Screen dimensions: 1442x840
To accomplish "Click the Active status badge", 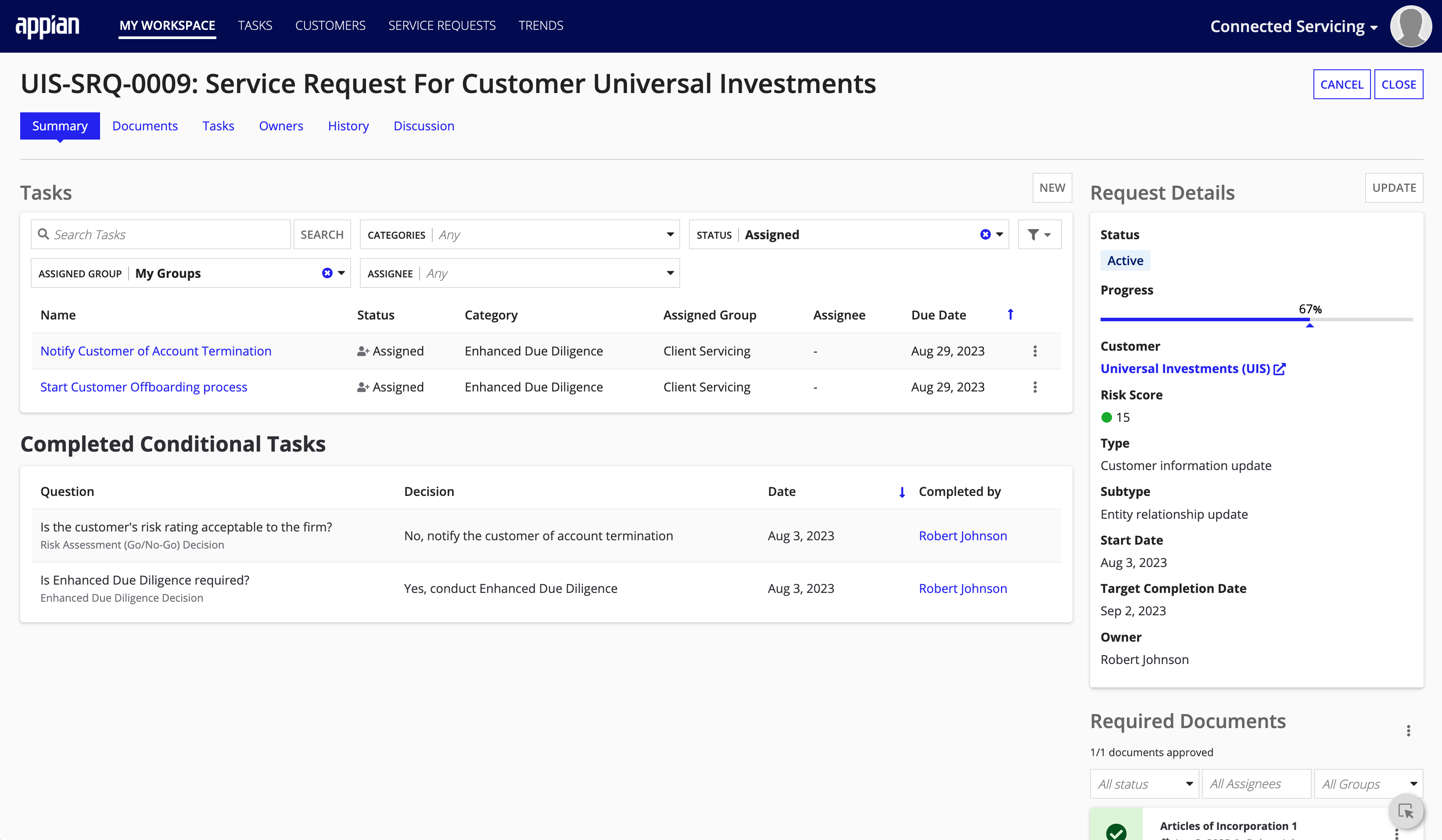I will click(1125, 261).
